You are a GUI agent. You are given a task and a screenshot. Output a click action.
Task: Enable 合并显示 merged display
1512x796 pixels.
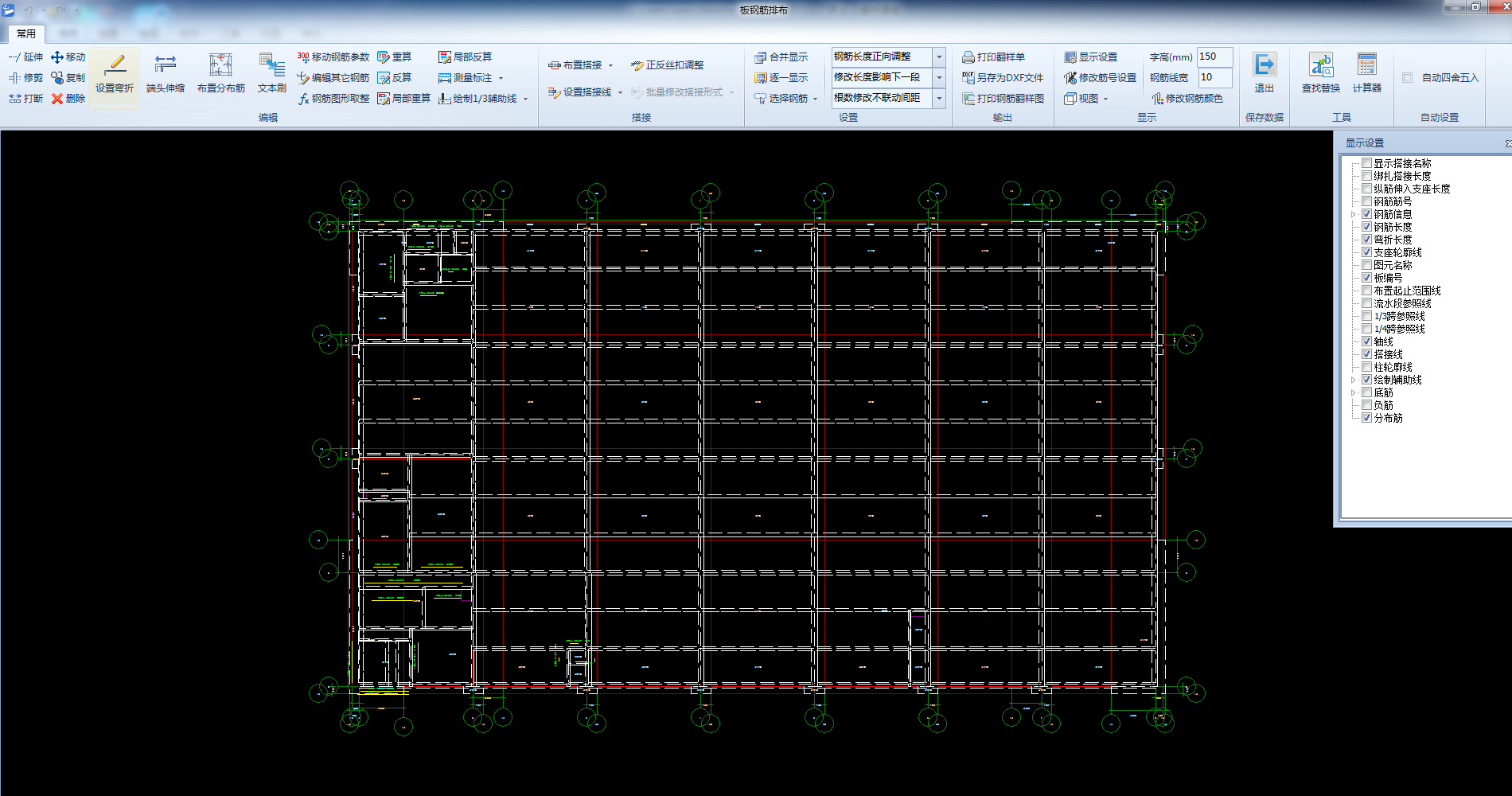pos(781,57)
